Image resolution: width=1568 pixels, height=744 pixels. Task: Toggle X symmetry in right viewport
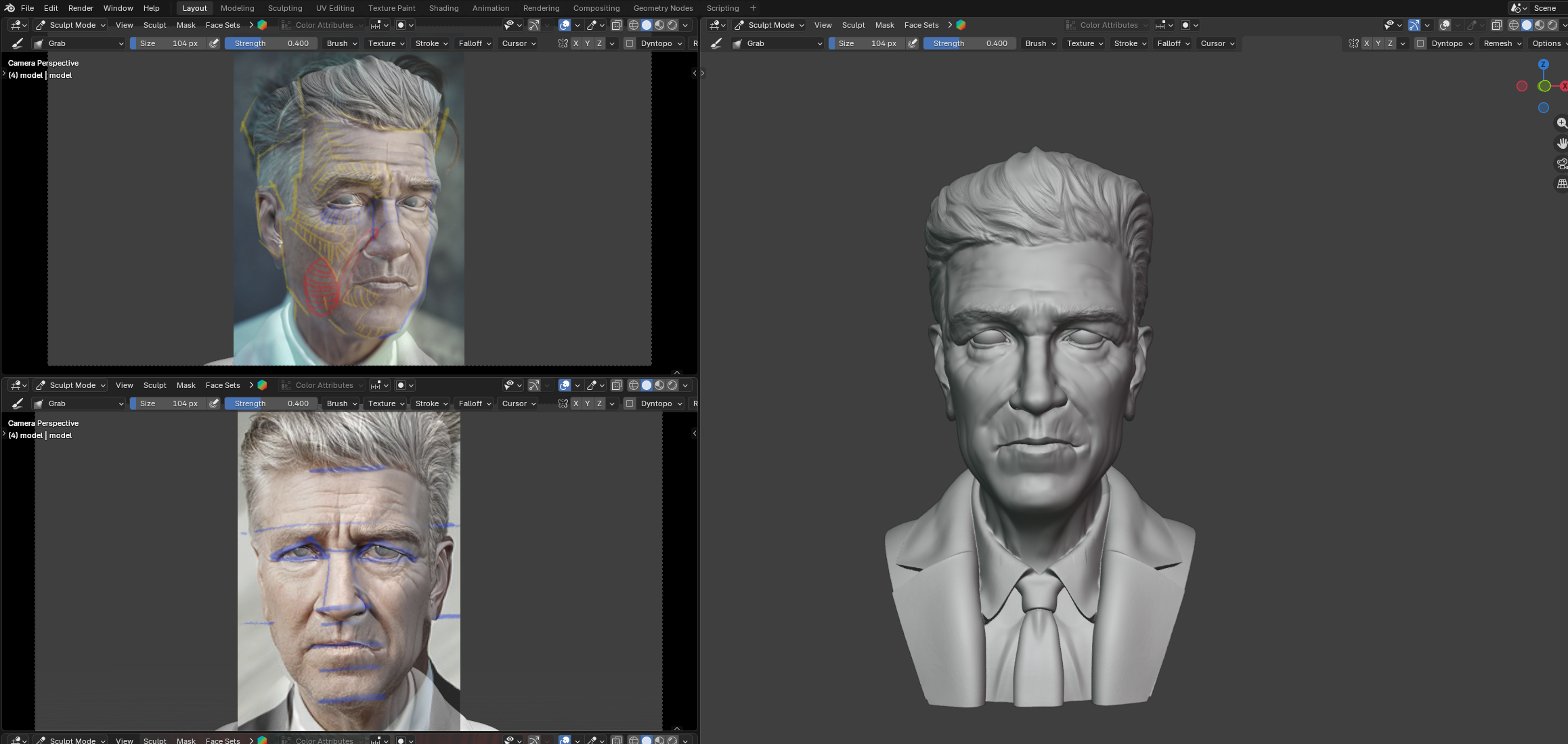pyautogui.click(x=1366, y=43)
